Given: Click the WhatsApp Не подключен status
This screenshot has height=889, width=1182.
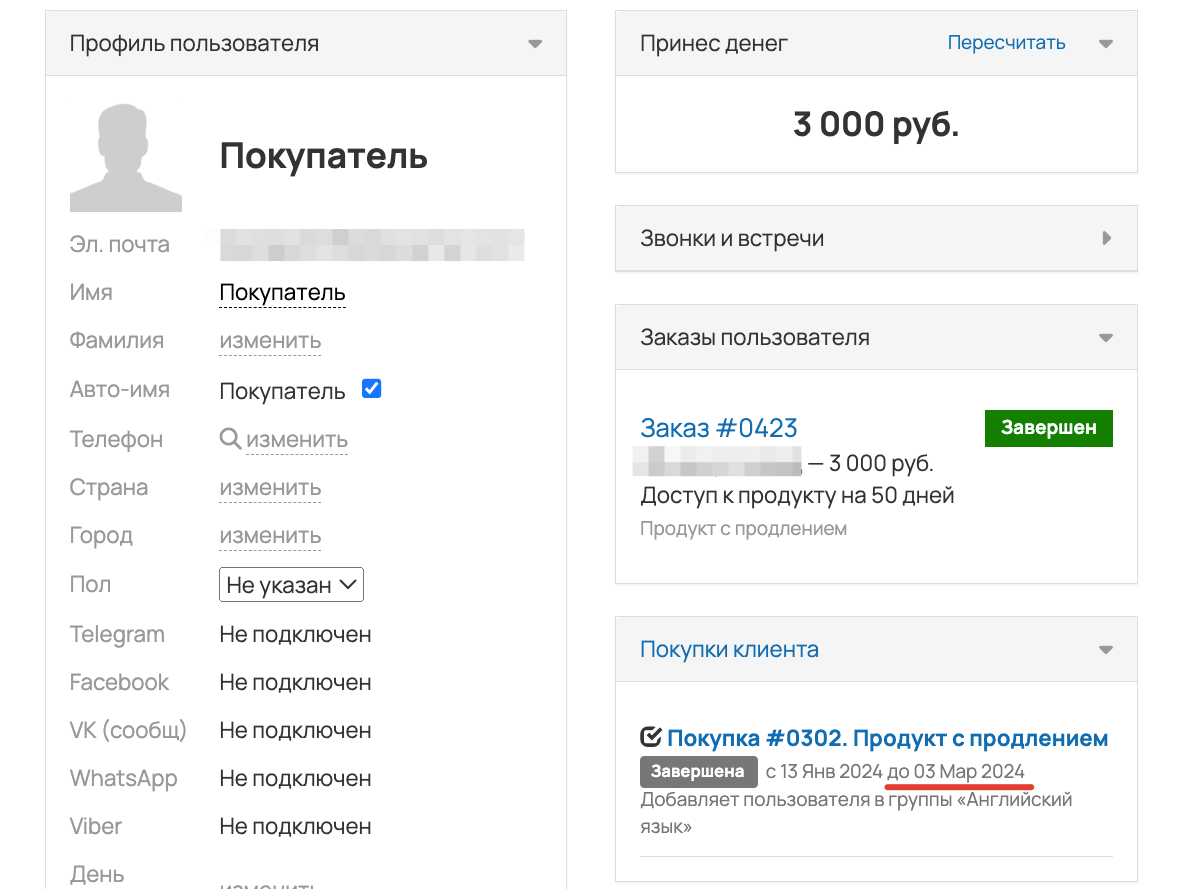Looking at the screenshot, I should point(296,779).
